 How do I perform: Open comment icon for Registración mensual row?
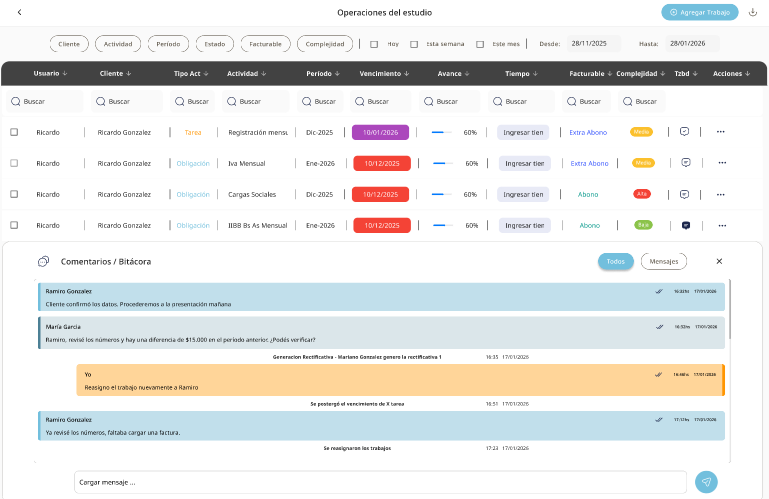click(684, 131)
